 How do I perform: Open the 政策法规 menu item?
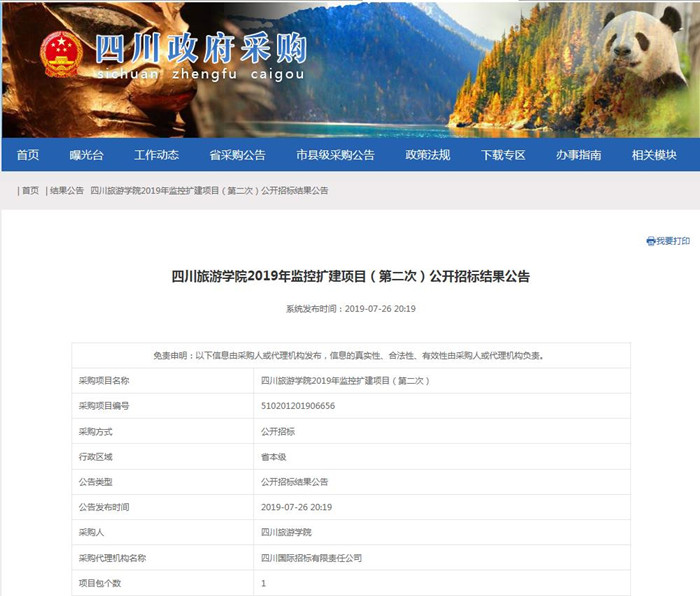point(428,155)
